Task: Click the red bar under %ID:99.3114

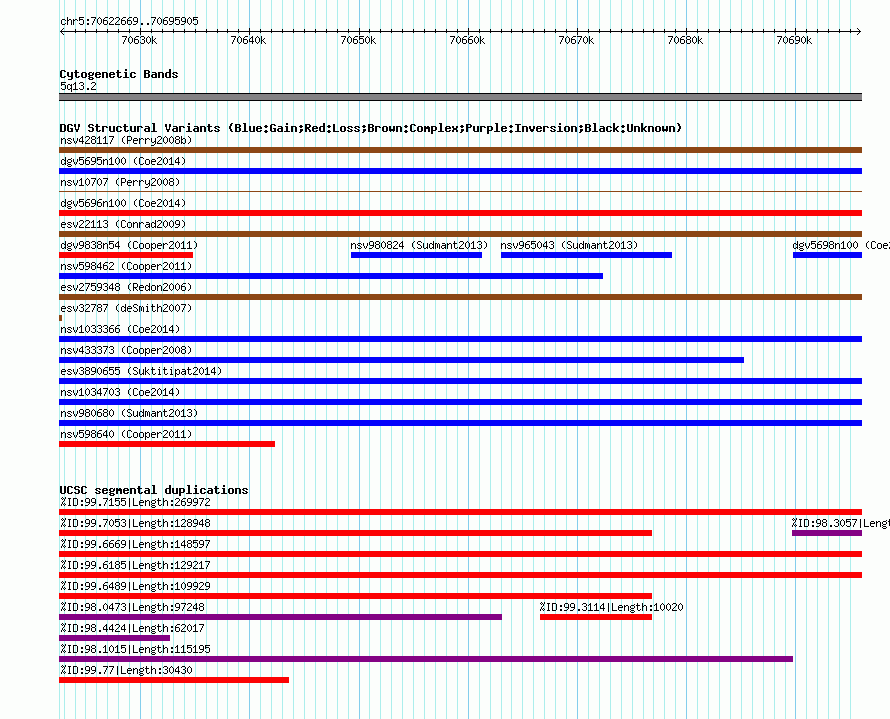Action: point(596,617)
